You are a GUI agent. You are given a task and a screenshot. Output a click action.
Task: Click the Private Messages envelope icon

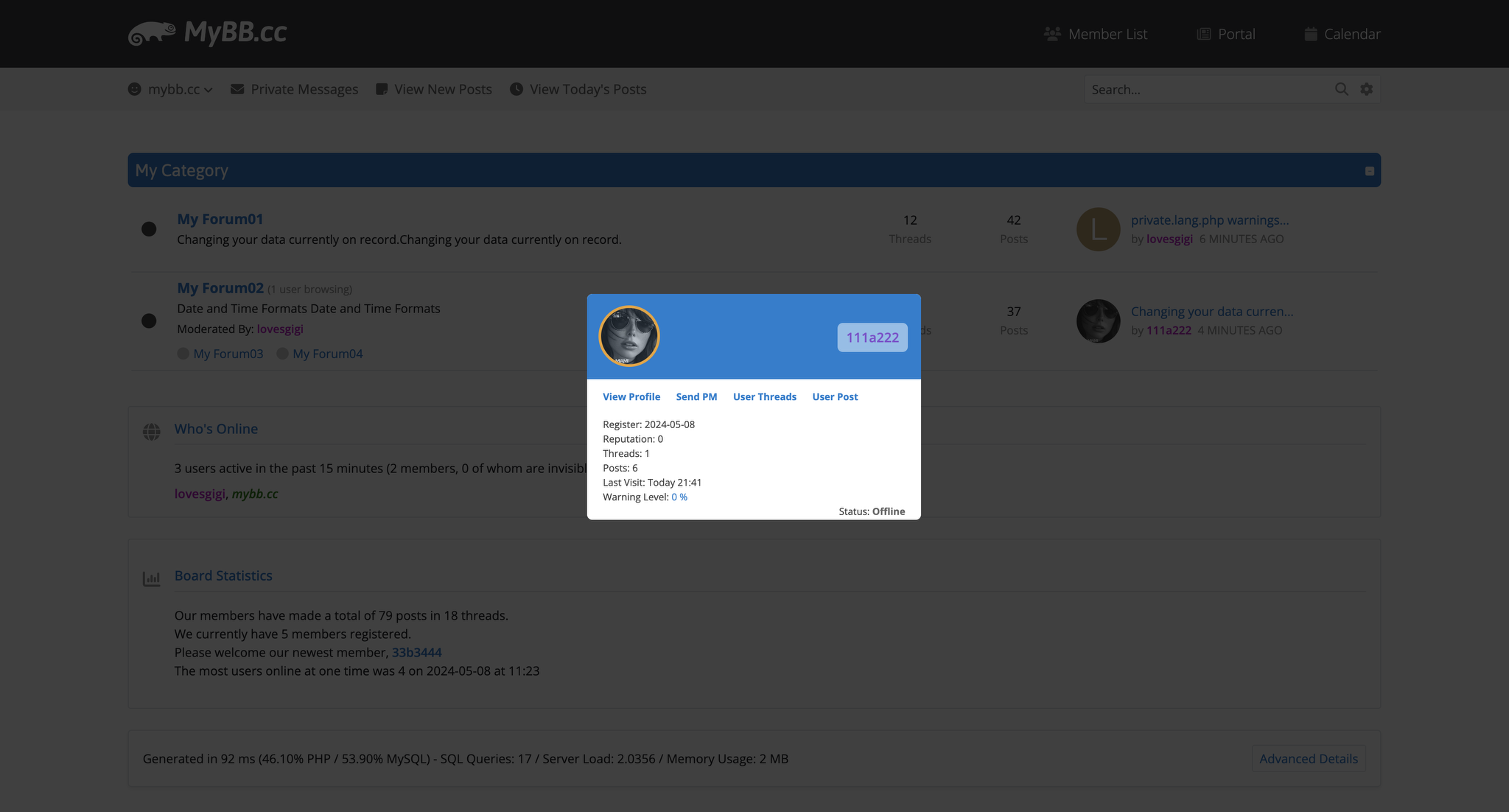[x=237, y=89]
